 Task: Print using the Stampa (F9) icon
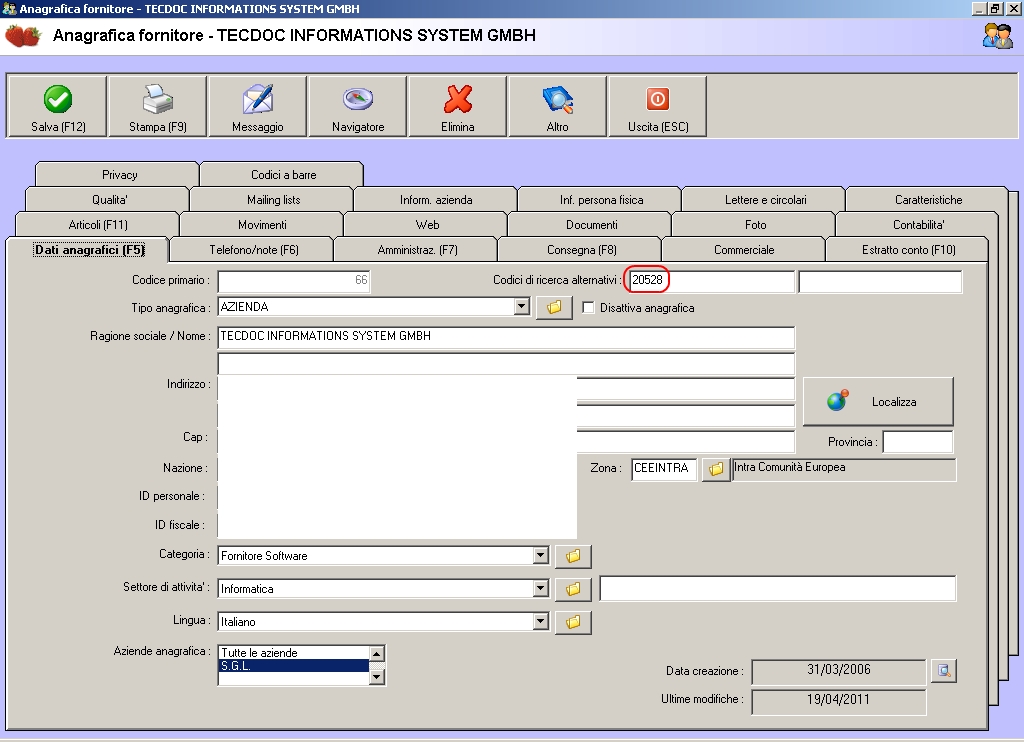158,100
